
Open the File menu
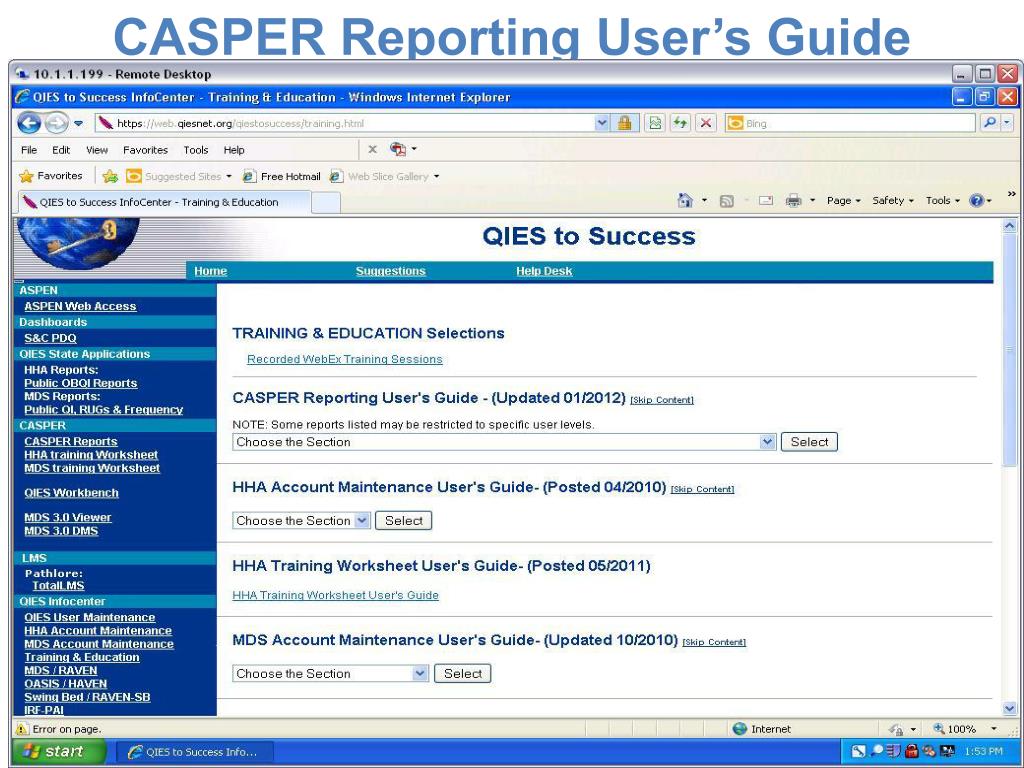point(29,150)
